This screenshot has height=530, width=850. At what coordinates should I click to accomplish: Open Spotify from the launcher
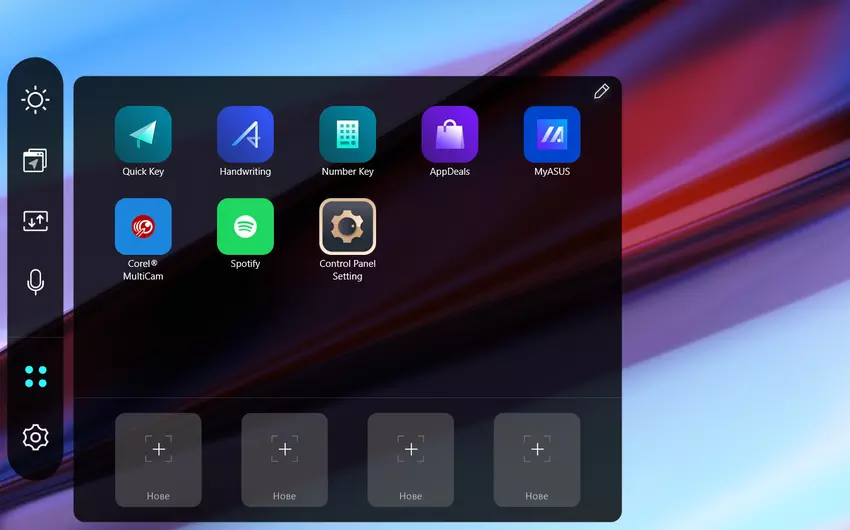pyautogui.click(x=245, y=227)
